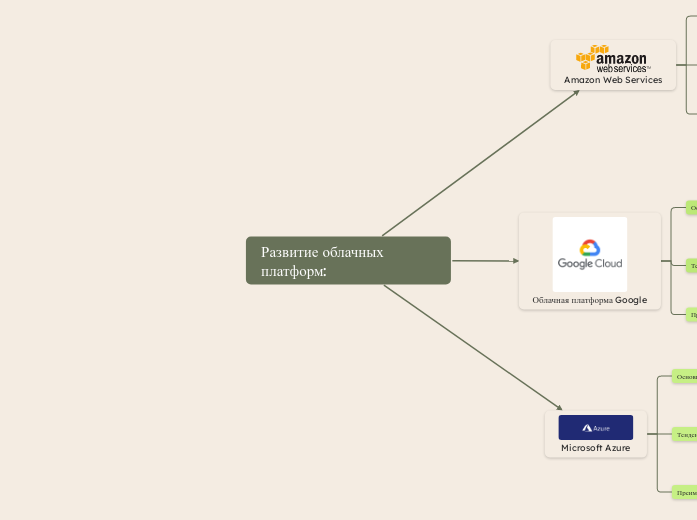The height and width of the screenshot is (520, 697).
Task: Select the Azure child node starting "Преим"
Action: coord(685,492)
